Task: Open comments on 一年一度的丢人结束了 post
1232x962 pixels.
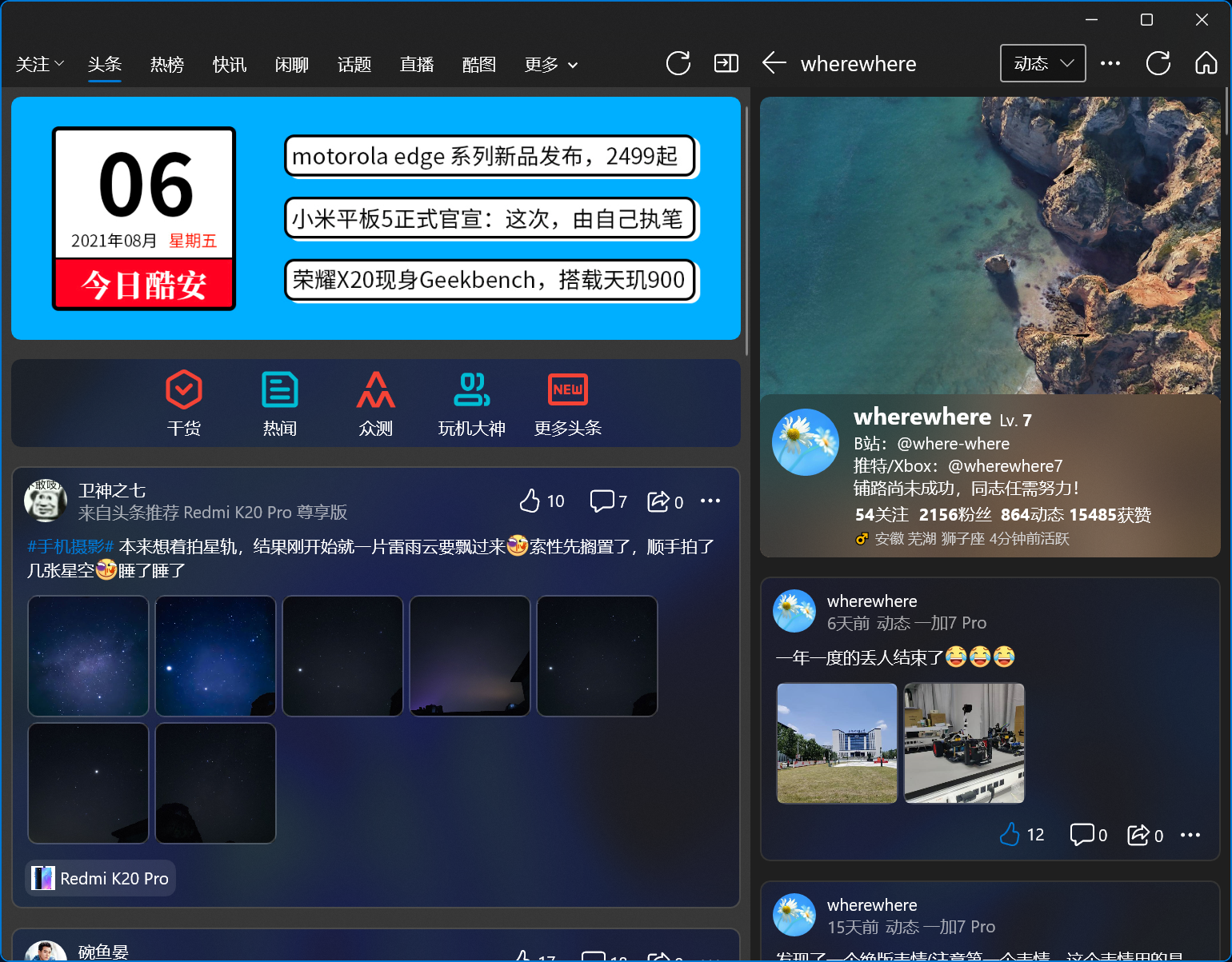Action: (x=1089, y=835)
